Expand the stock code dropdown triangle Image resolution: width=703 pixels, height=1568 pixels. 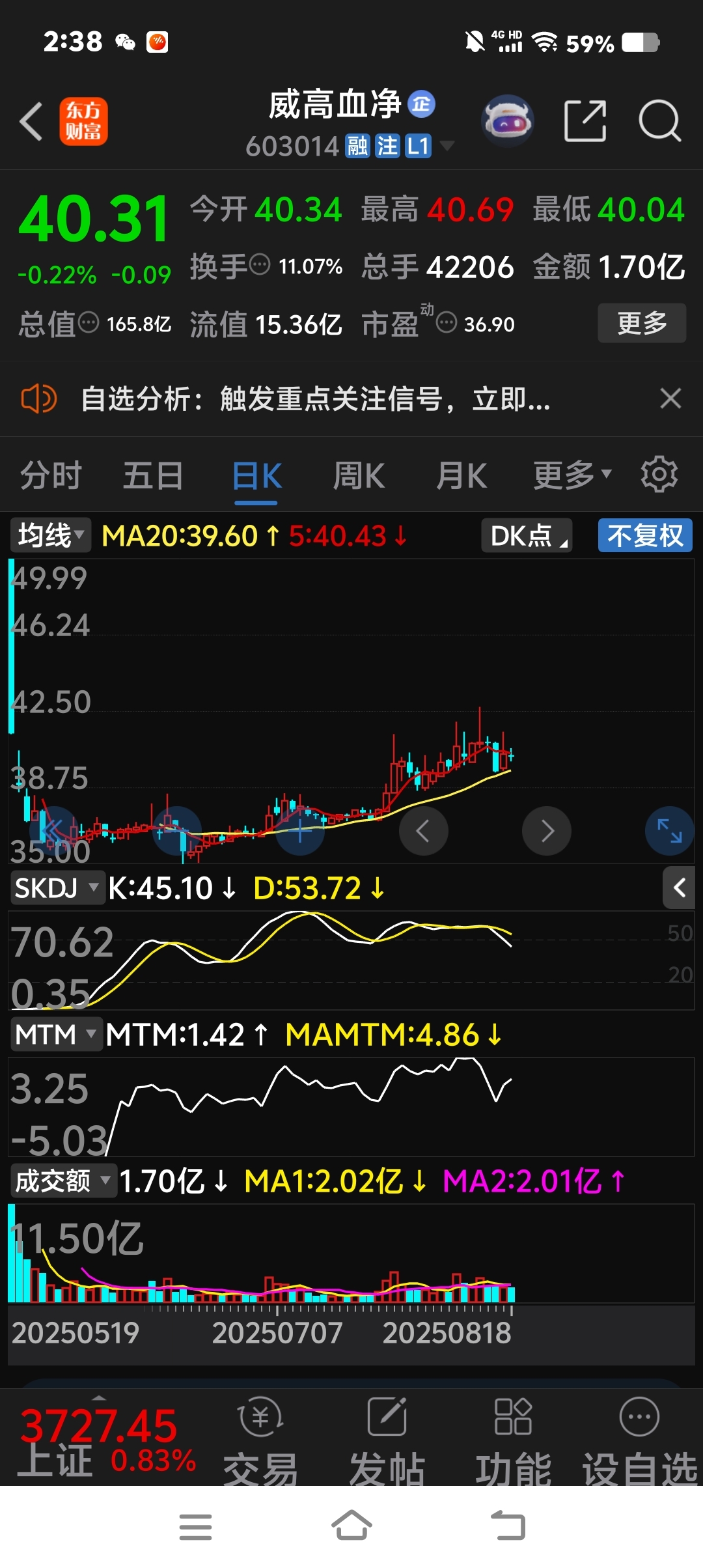point(447,146)
